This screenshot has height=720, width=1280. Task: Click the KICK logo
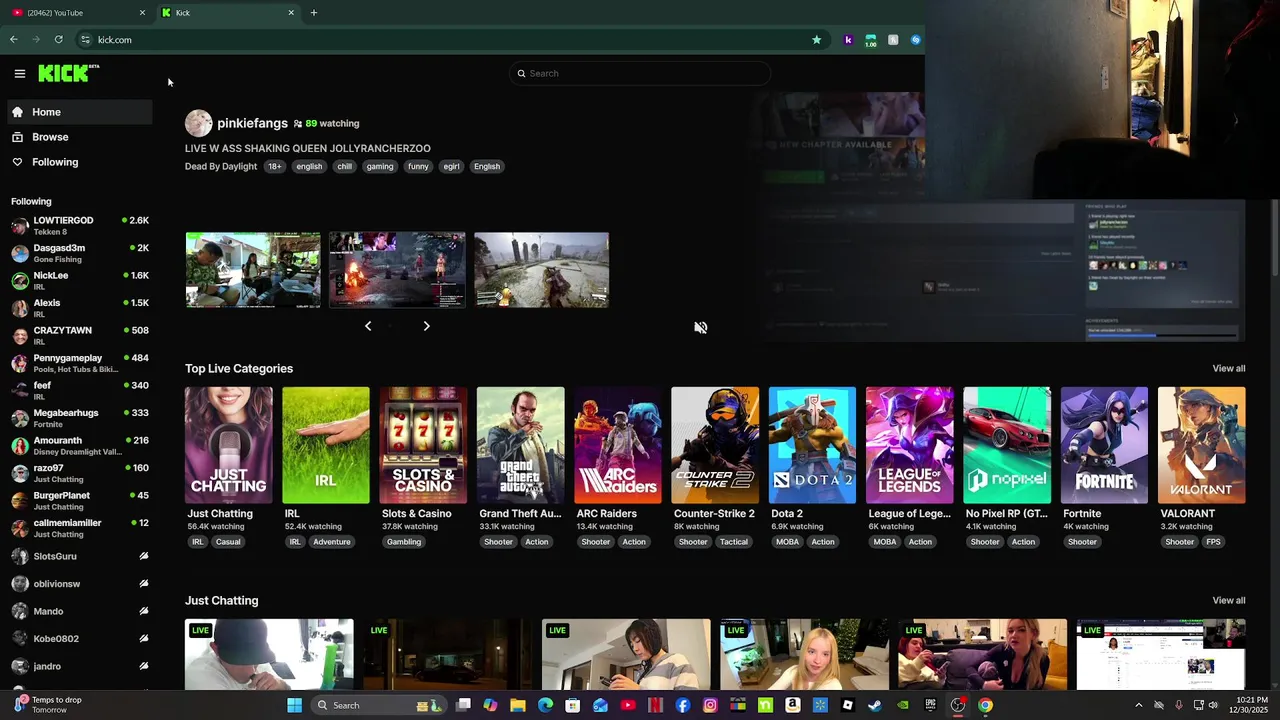tap(68, 73)
